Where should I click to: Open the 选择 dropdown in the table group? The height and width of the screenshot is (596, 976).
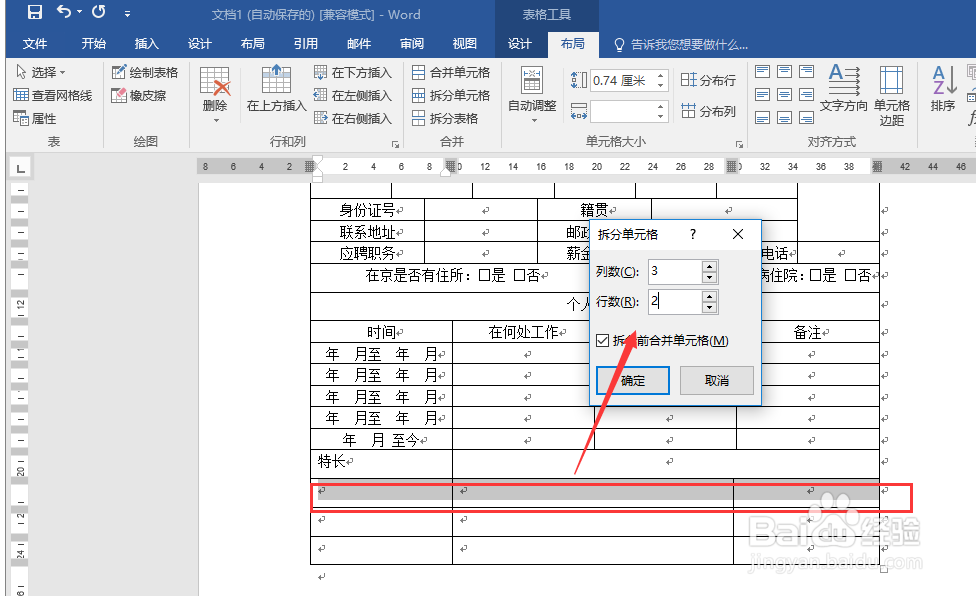40,72
